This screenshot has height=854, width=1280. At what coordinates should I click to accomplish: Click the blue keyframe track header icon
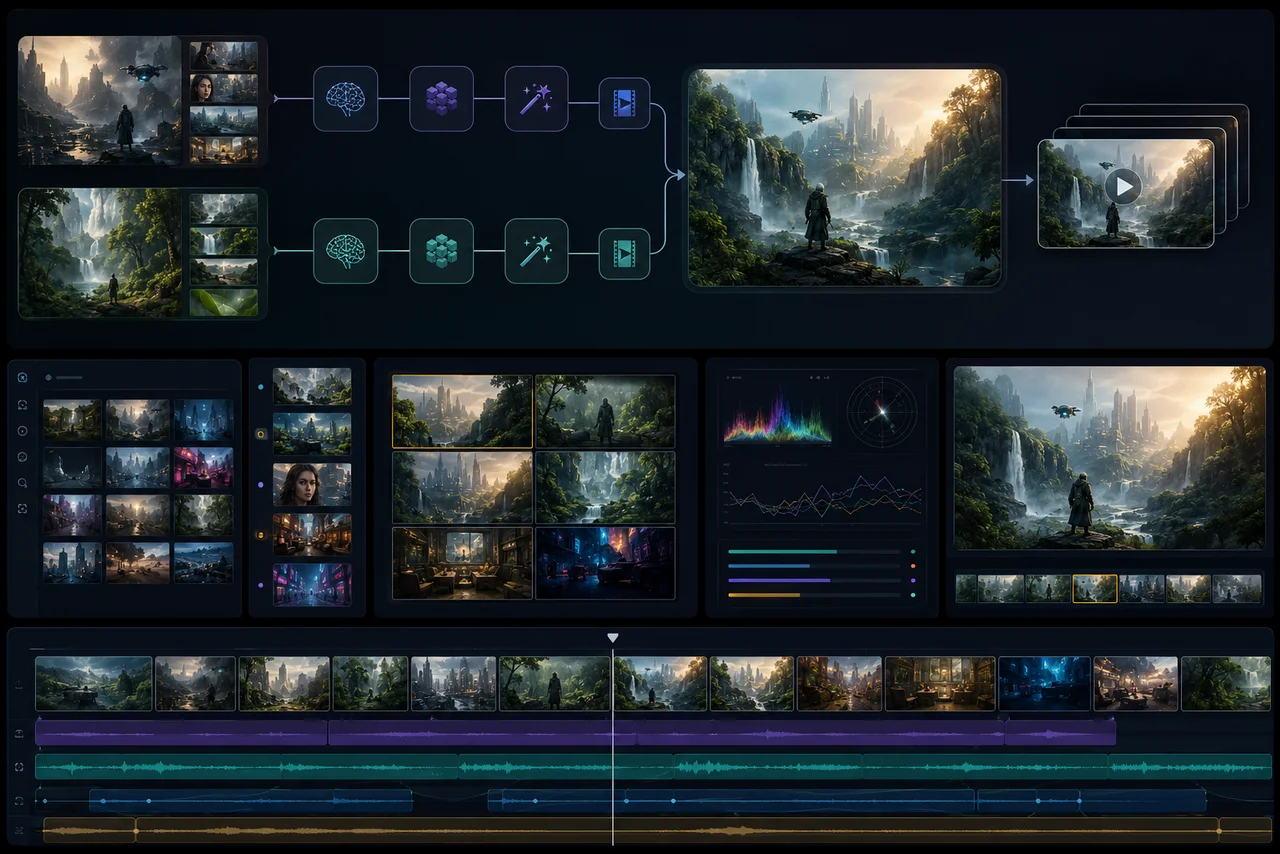19,801
